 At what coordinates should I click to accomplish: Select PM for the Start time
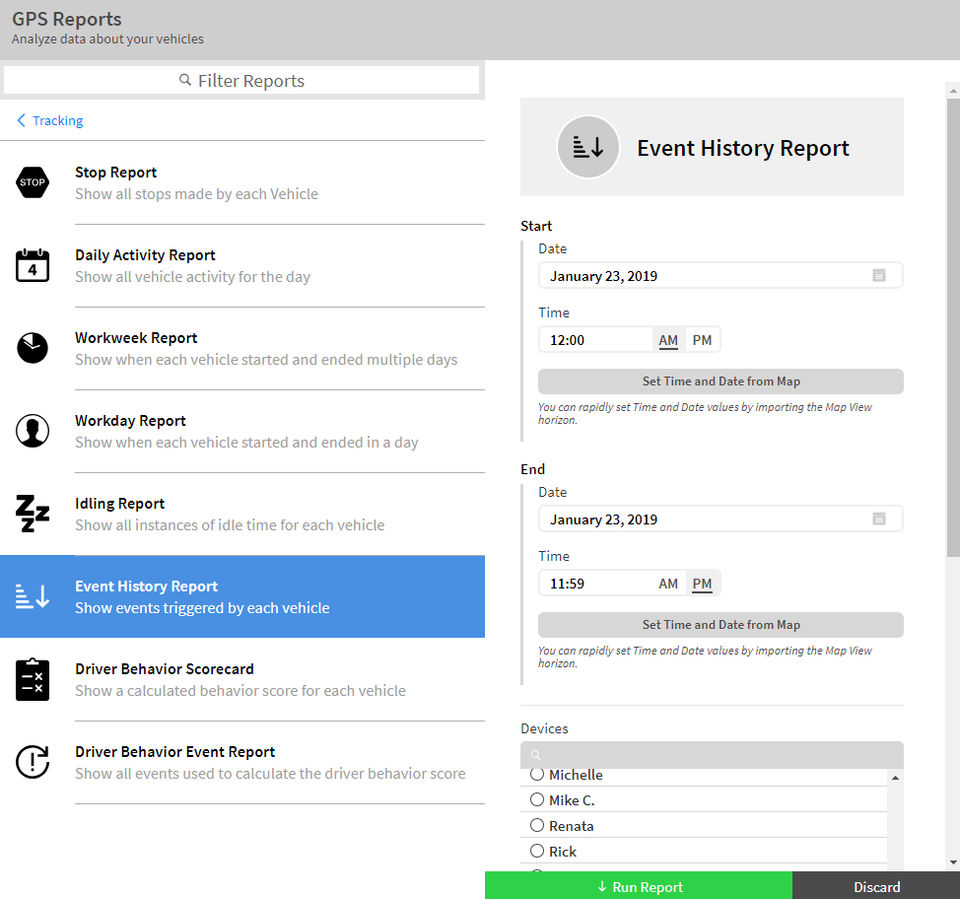click(702, 340)
